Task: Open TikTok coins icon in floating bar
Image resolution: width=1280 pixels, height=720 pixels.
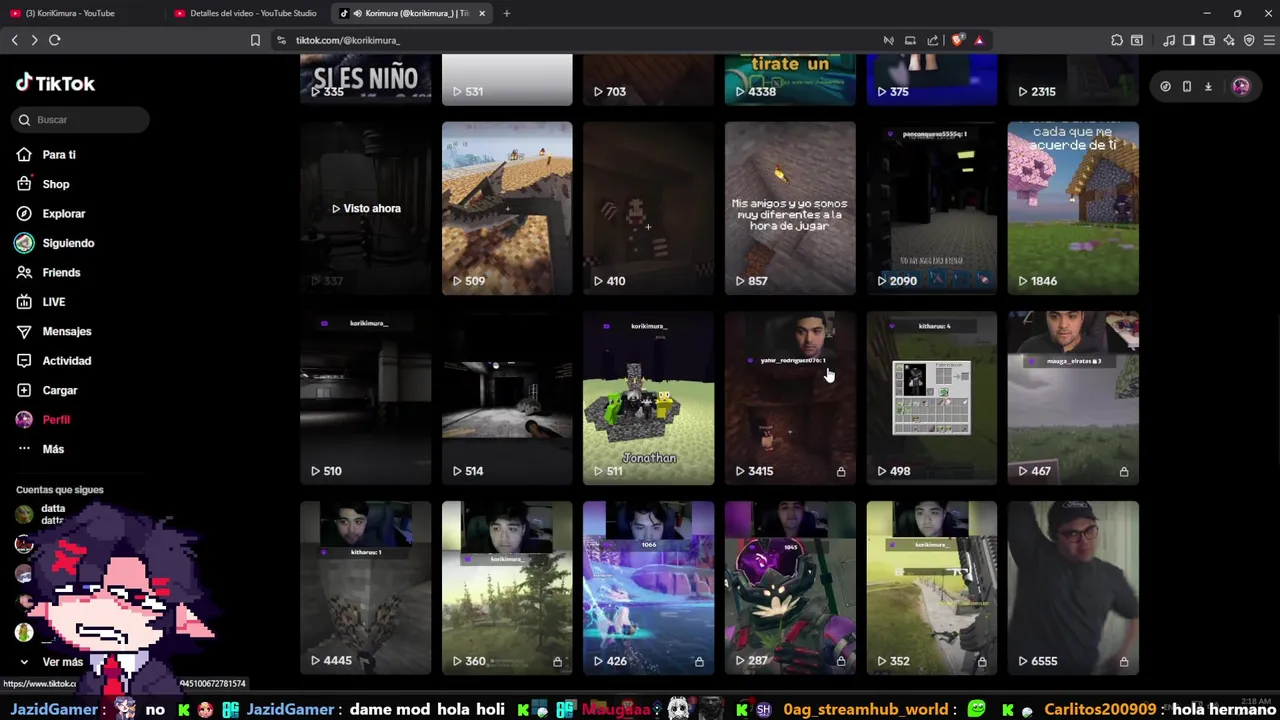Action: click(1165, 87)
